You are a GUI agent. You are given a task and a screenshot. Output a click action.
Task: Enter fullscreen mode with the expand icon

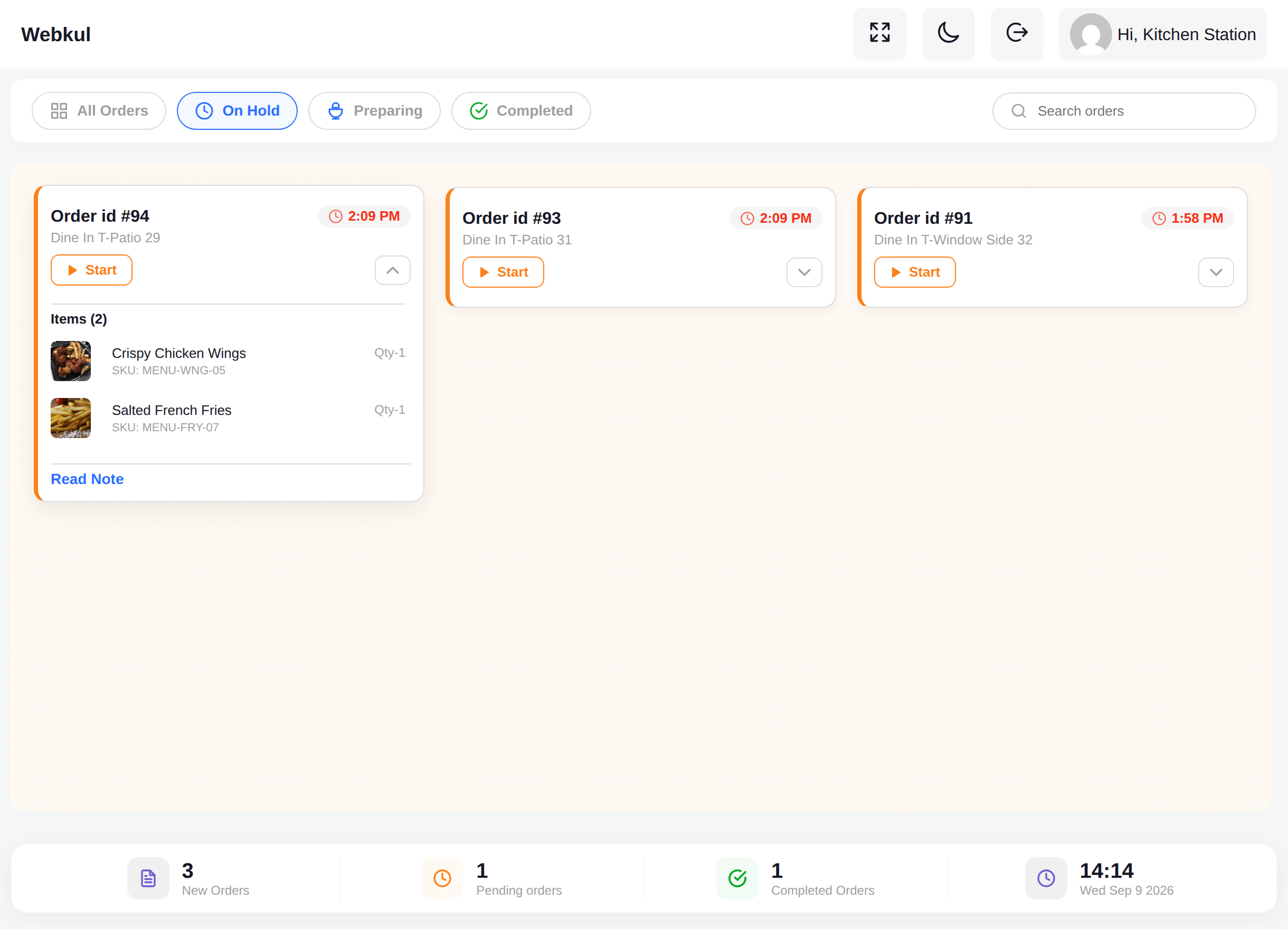click(x=879, y=34)
